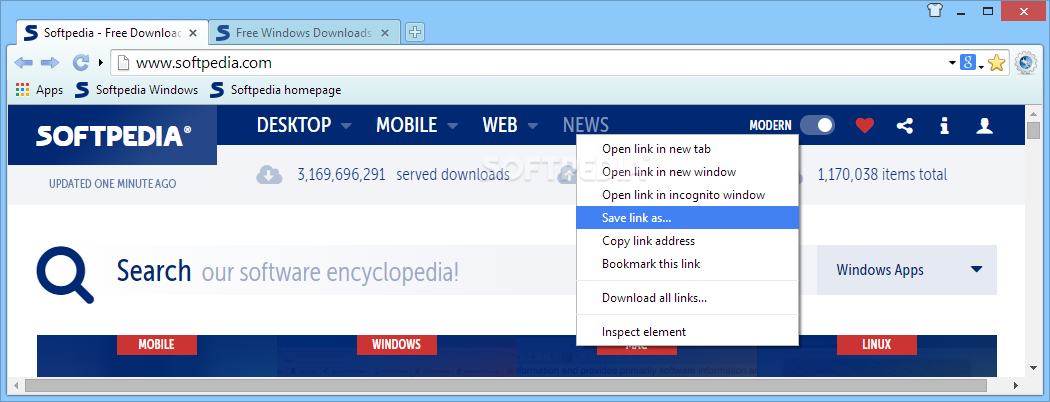Screen dimensions: 1050x402
Task: Switch to Free Windows Downloads tab
Action: tap(305, 32)
